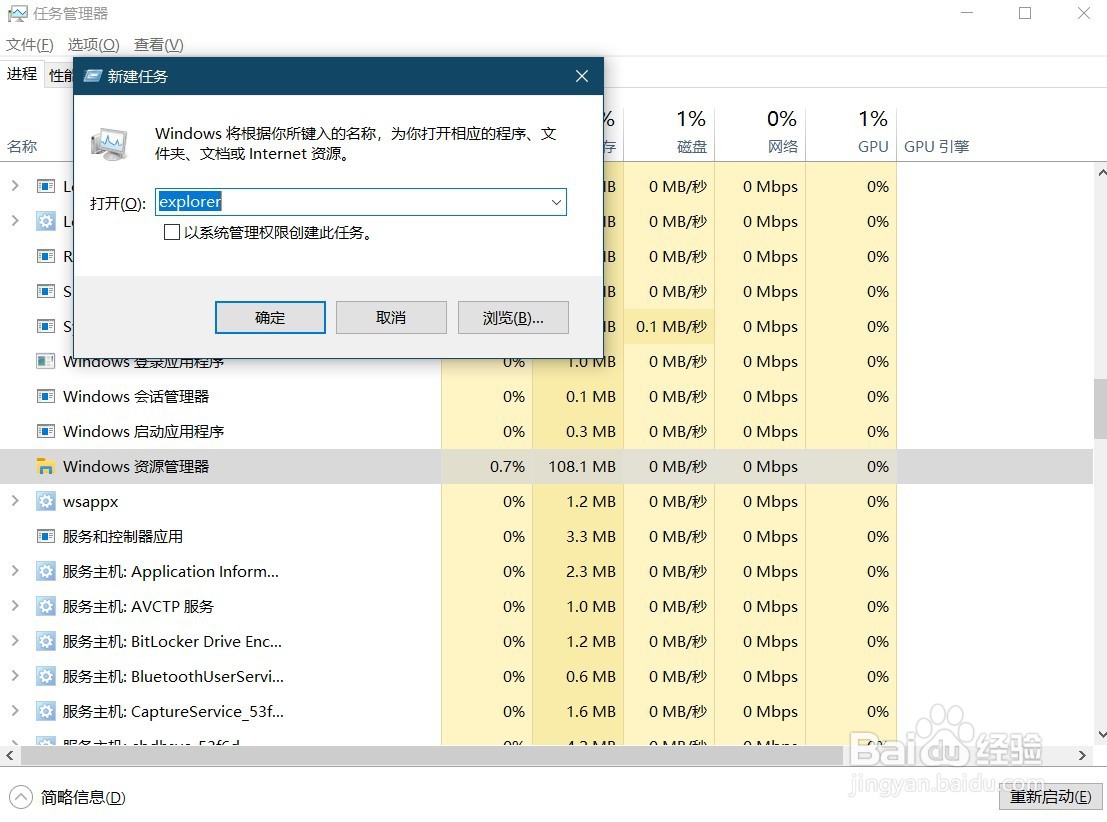This screenshot has height=822, width=1107.
Task: Expand 服务主机: BitLocker Drive Enc group
Action: pos(15,641)
